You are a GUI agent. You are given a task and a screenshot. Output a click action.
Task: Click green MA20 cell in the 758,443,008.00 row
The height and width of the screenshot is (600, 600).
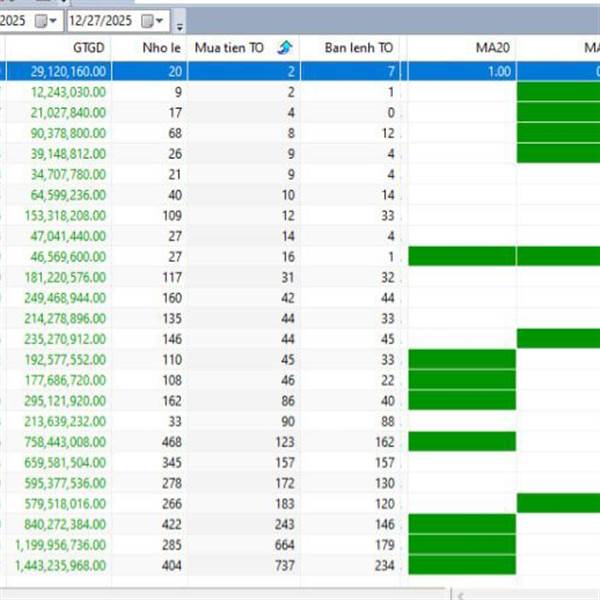point(462,441)
